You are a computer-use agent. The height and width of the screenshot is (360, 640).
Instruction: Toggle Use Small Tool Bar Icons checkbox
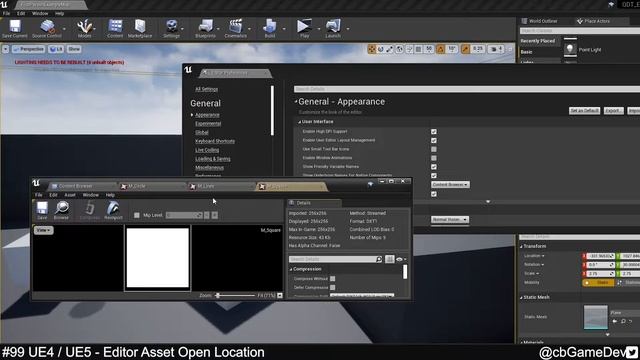[x=434, y=149]
